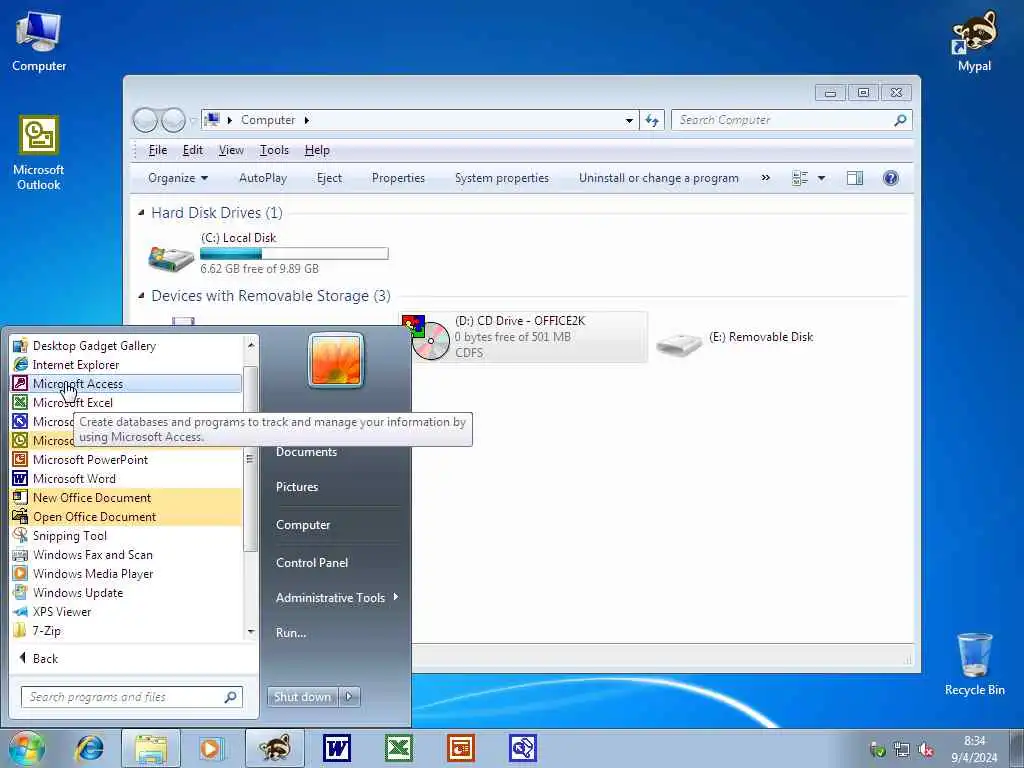Click Uninstall or change a program
This screenshot has height=768, width=1024.
pyautogui.click(x=658, y=178)
